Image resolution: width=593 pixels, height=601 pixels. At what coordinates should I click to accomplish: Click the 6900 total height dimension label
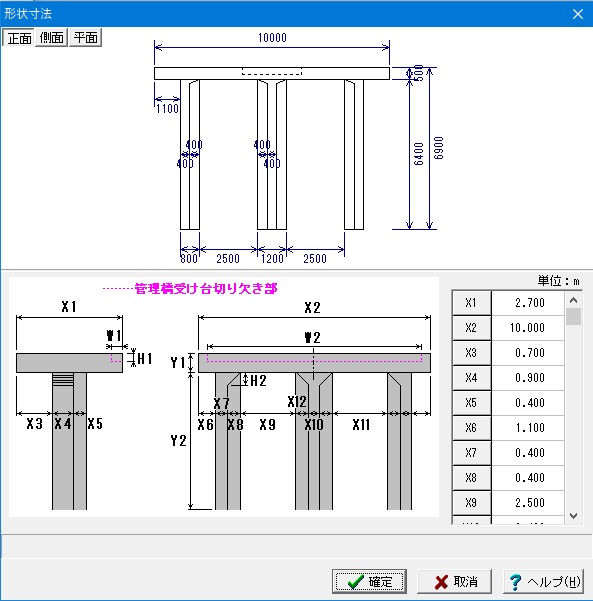[x=439, y=148]
